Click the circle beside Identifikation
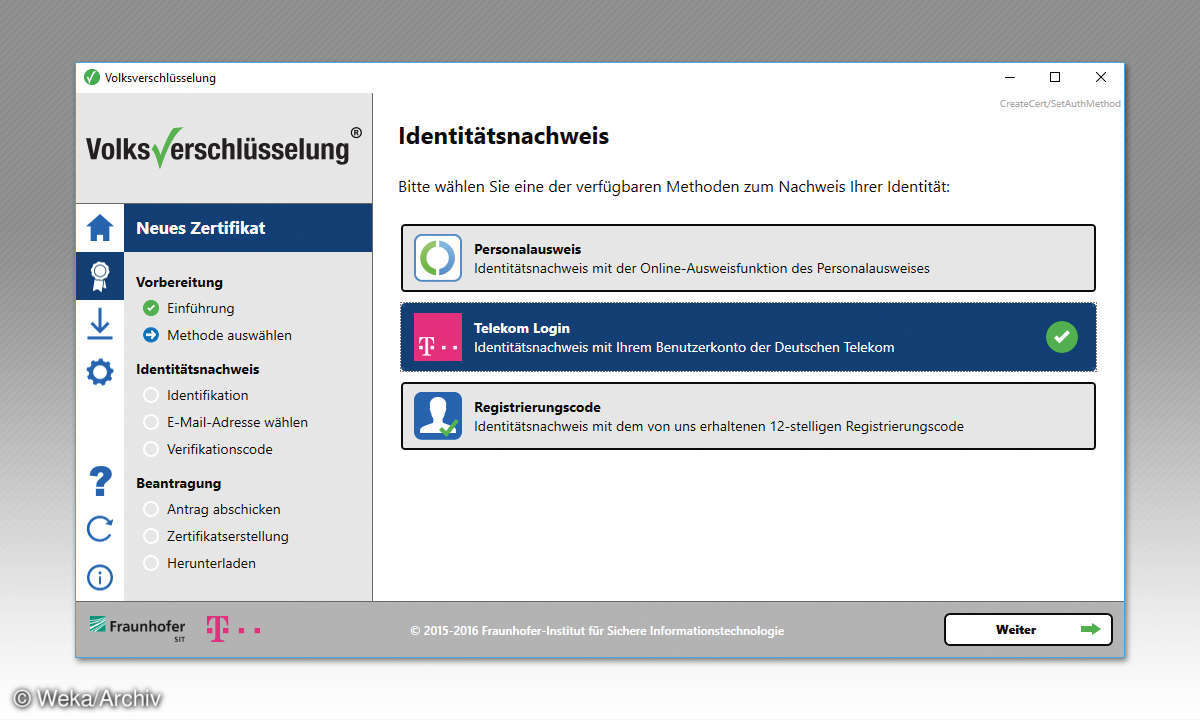This screenshot has width=1200, height=720. 151,395
